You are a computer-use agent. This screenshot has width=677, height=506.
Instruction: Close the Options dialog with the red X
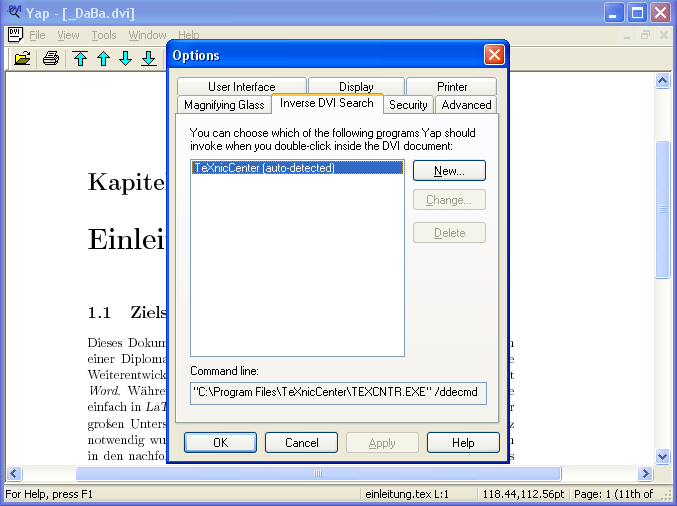click(x=494, y=55)
